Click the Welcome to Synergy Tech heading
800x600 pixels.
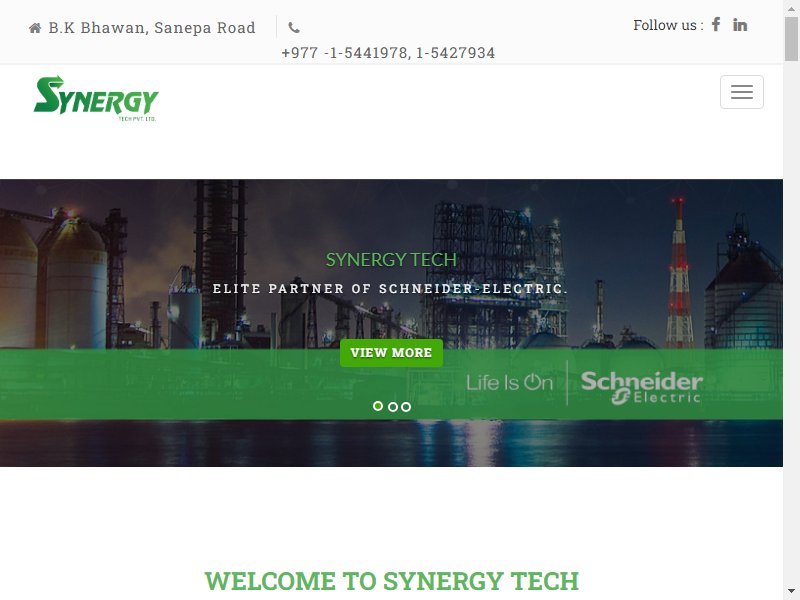pyautogui.click(x=391, y=581)
